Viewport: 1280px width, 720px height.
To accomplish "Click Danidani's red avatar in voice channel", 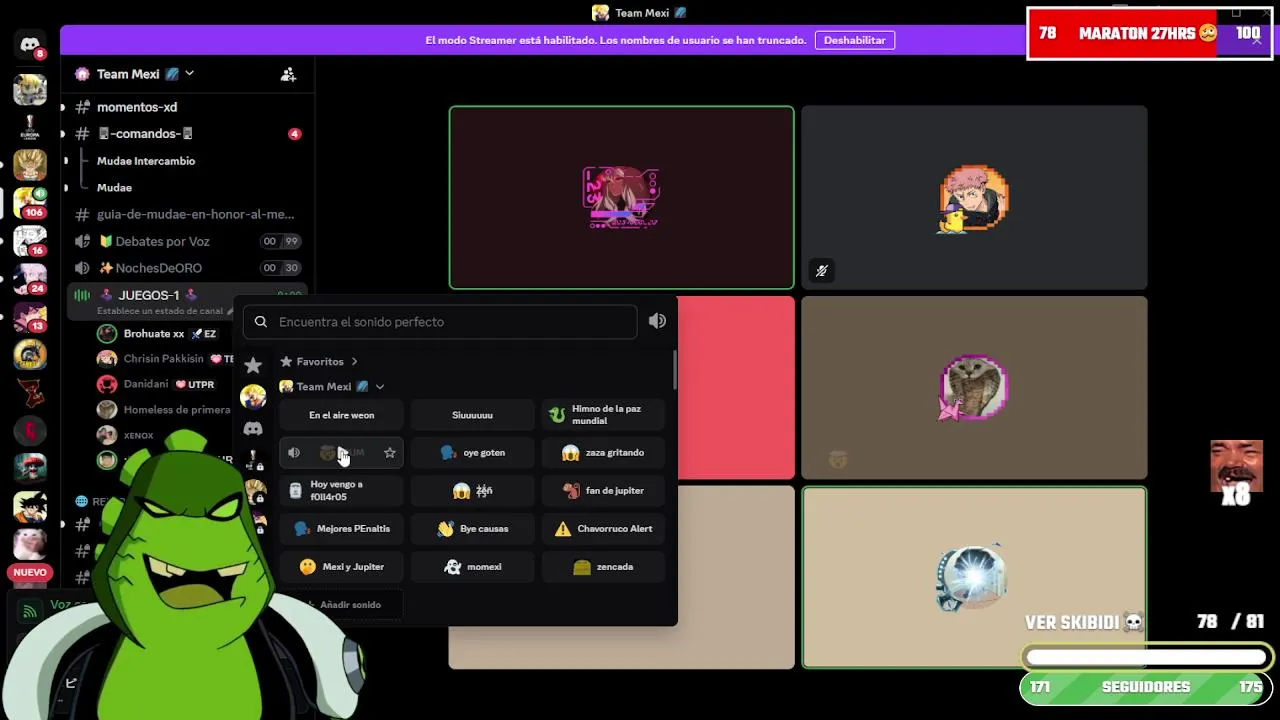I will point(107,384).
